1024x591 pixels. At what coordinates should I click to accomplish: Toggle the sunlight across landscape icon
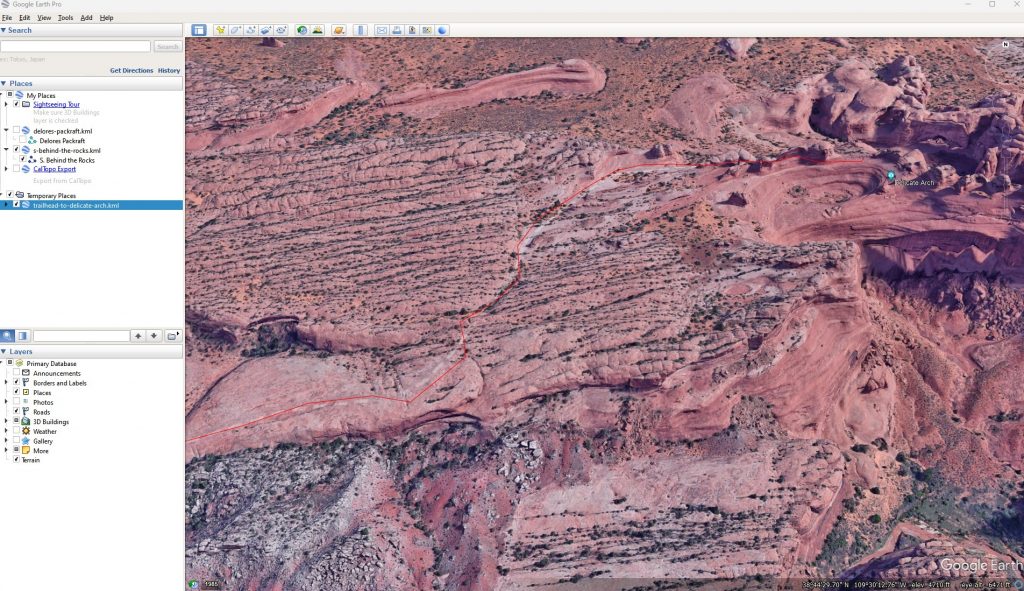(317, 30)
